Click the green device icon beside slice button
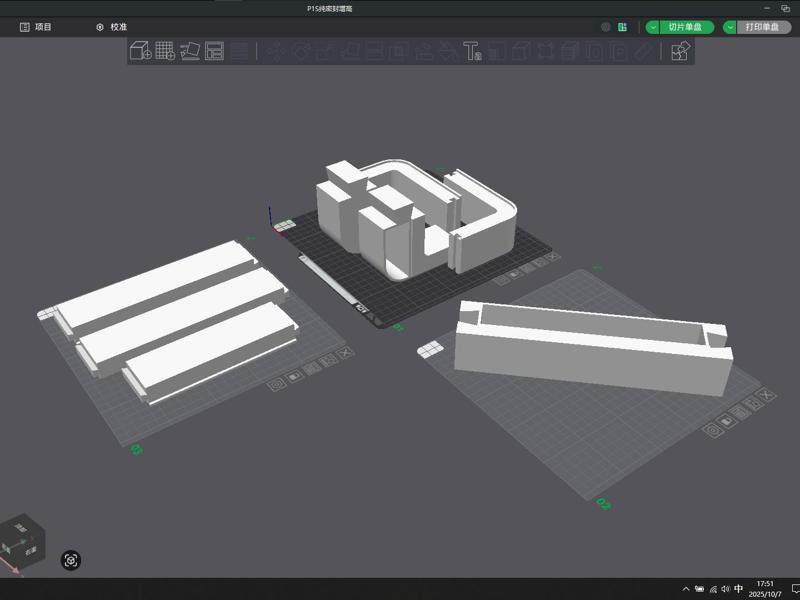Image resolution: width=800 pixels, height=600 pixels. pos(622,27)
